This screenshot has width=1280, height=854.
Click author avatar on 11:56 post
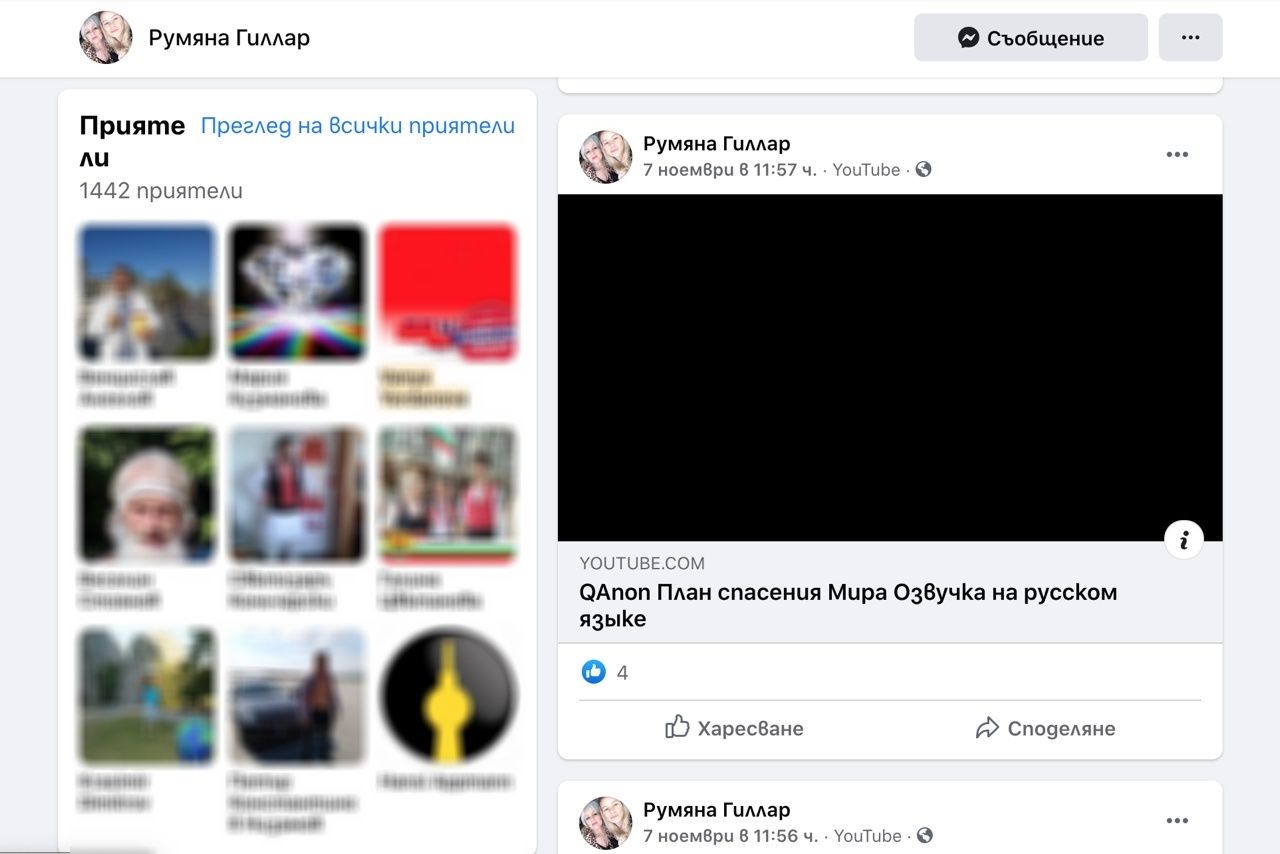click(x=606, y=822)
